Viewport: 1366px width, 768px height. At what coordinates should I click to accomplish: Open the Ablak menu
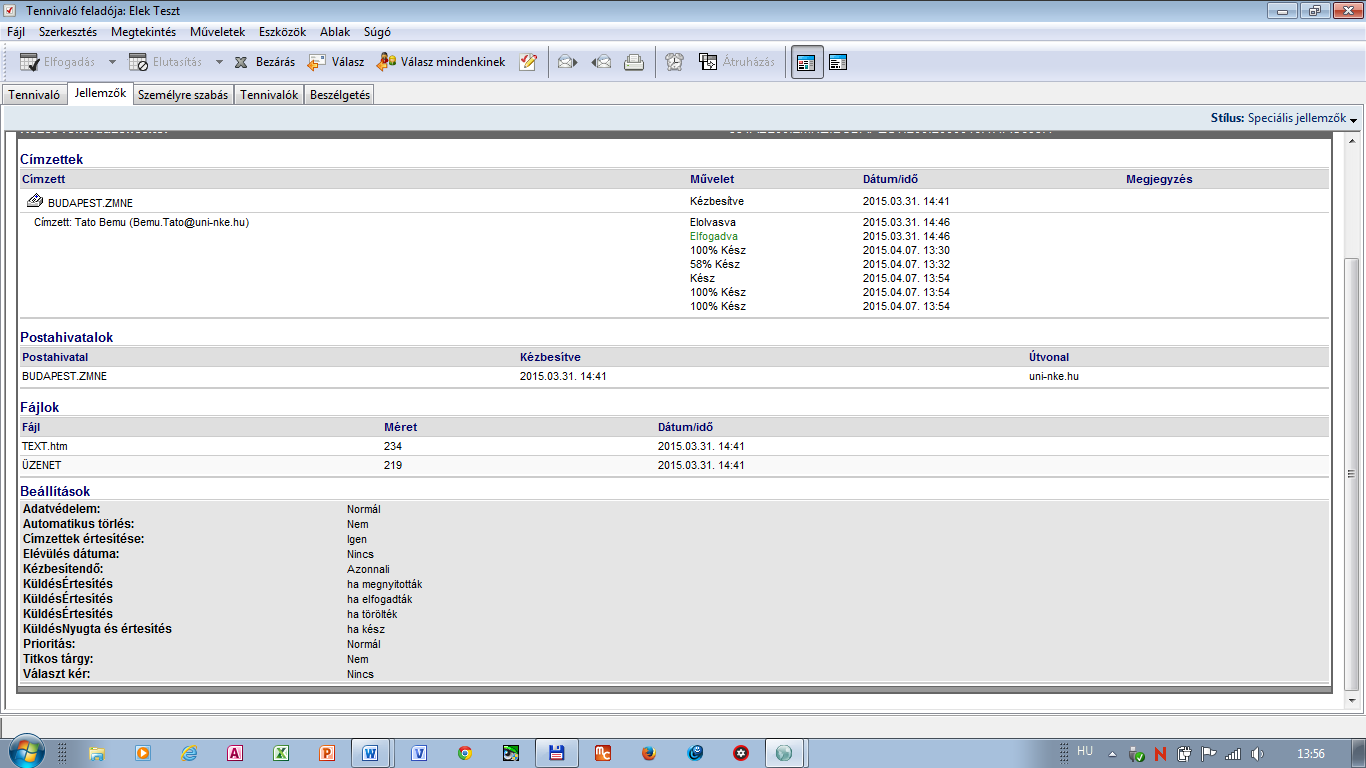(334, 32)
